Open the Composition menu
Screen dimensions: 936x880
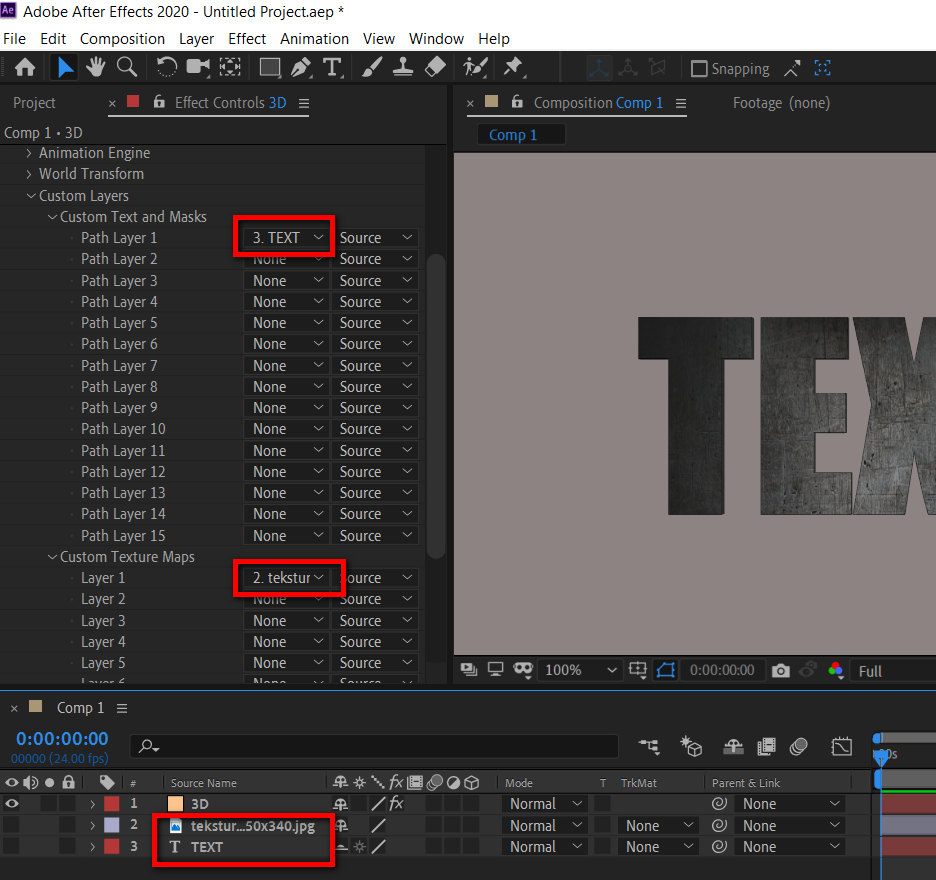(x=122, y=39)
